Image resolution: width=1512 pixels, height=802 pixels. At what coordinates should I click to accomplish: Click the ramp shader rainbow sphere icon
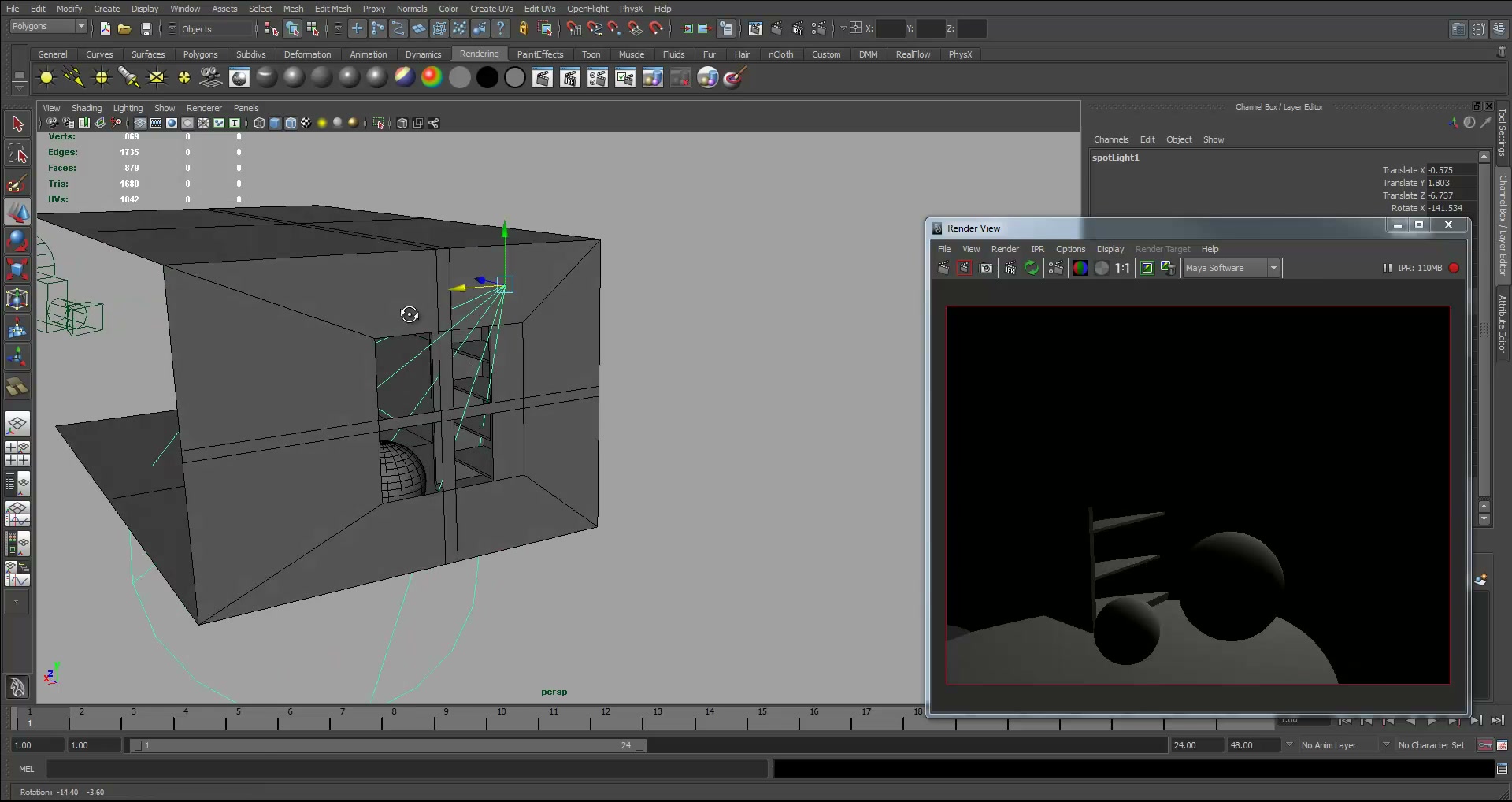pyautogui.click(x=432, y=77)
